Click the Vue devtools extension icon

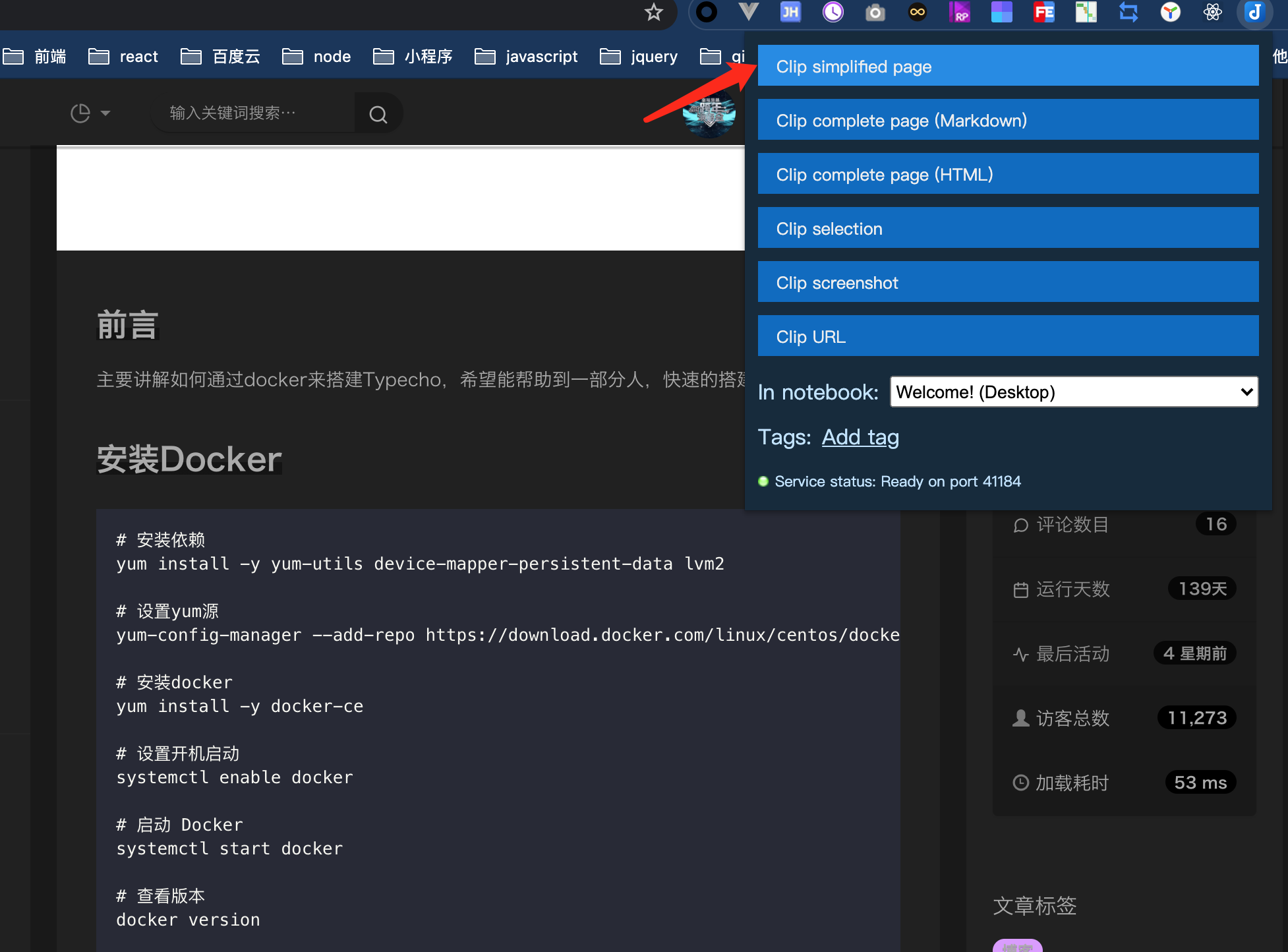click(748, 12)
